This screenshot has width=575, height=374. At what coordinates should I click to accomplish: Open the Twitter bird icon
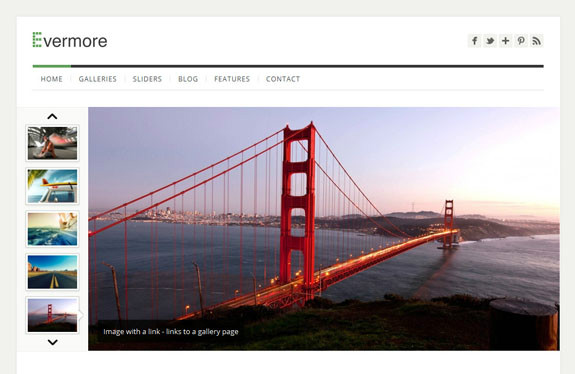[490, 41]
